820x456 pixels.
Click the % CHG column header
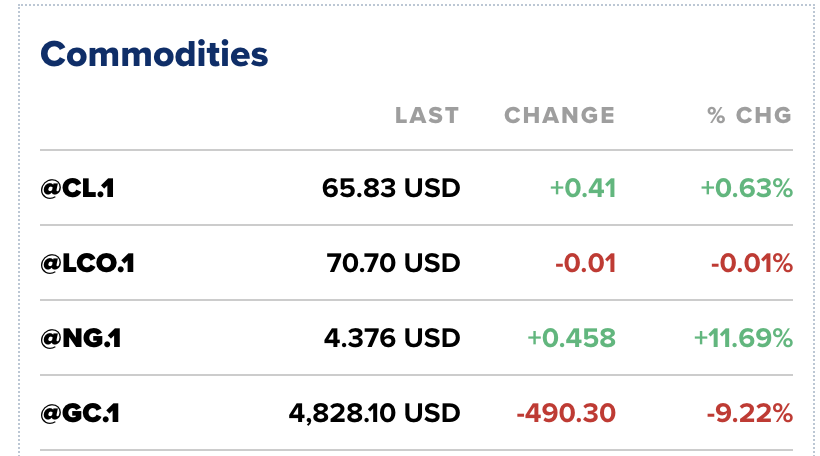click(x=749, y=115)
